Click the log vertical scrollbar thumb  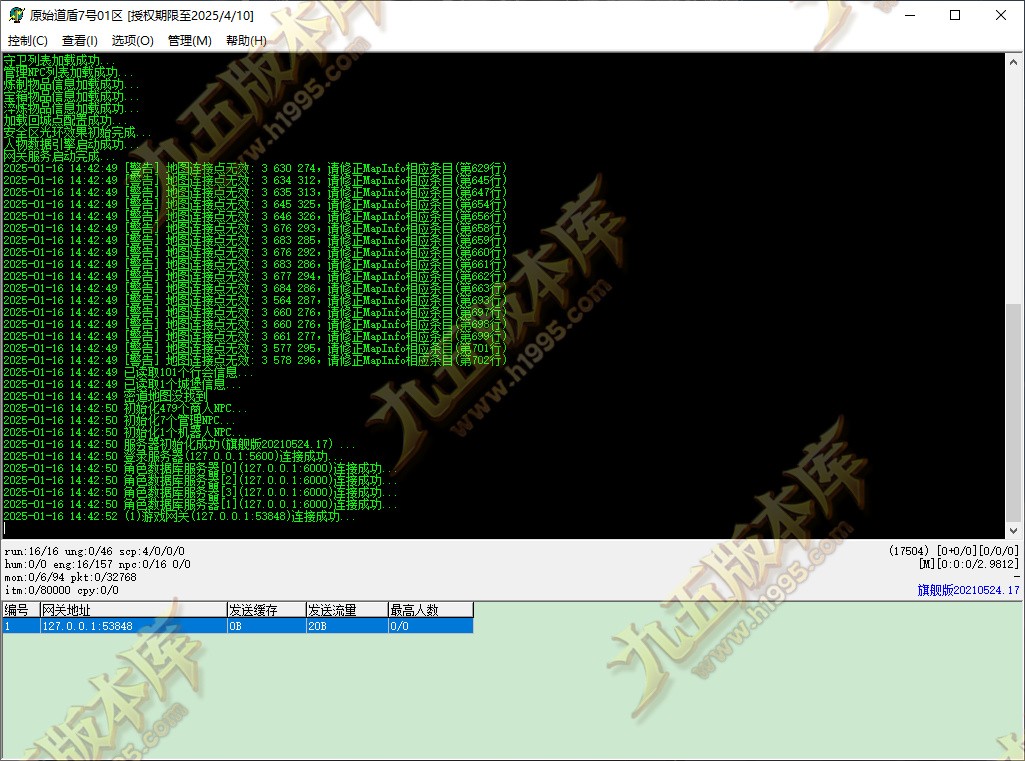pyautogui.click(x=1013, y=412)
